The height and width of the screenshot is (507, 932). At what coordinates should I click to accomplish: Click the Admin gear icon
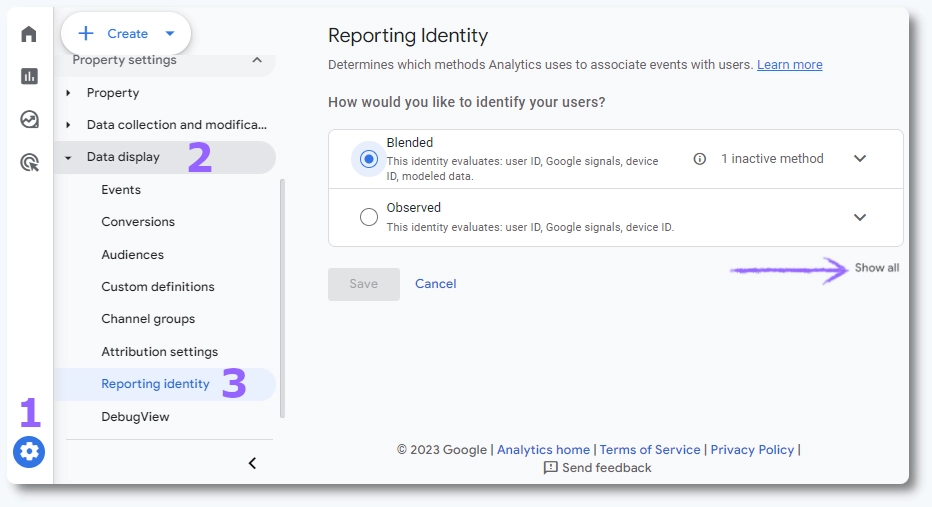(x=29, y=452)
